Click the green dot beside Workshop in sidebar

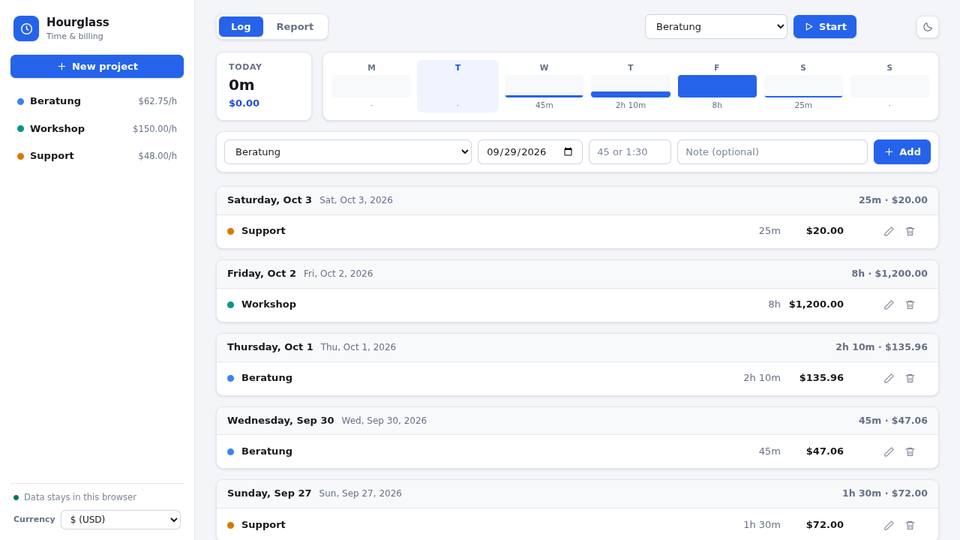(20, 129)
